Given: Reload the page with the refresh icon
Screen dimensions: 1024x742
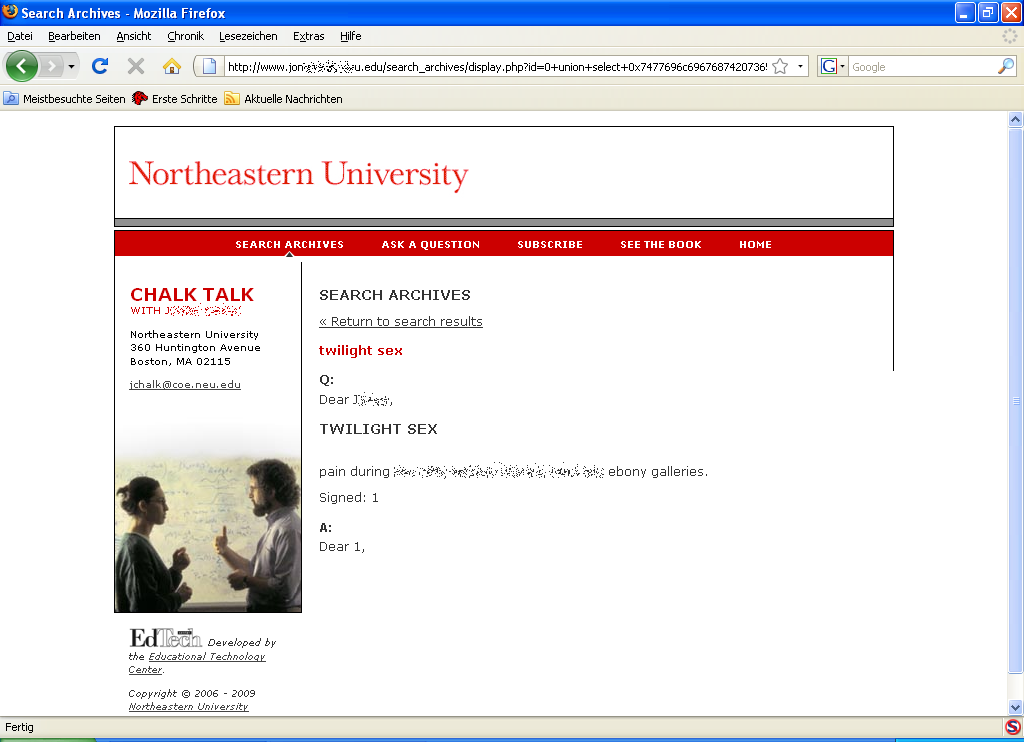Looking at the screenshot, I should tap(99, 66).
